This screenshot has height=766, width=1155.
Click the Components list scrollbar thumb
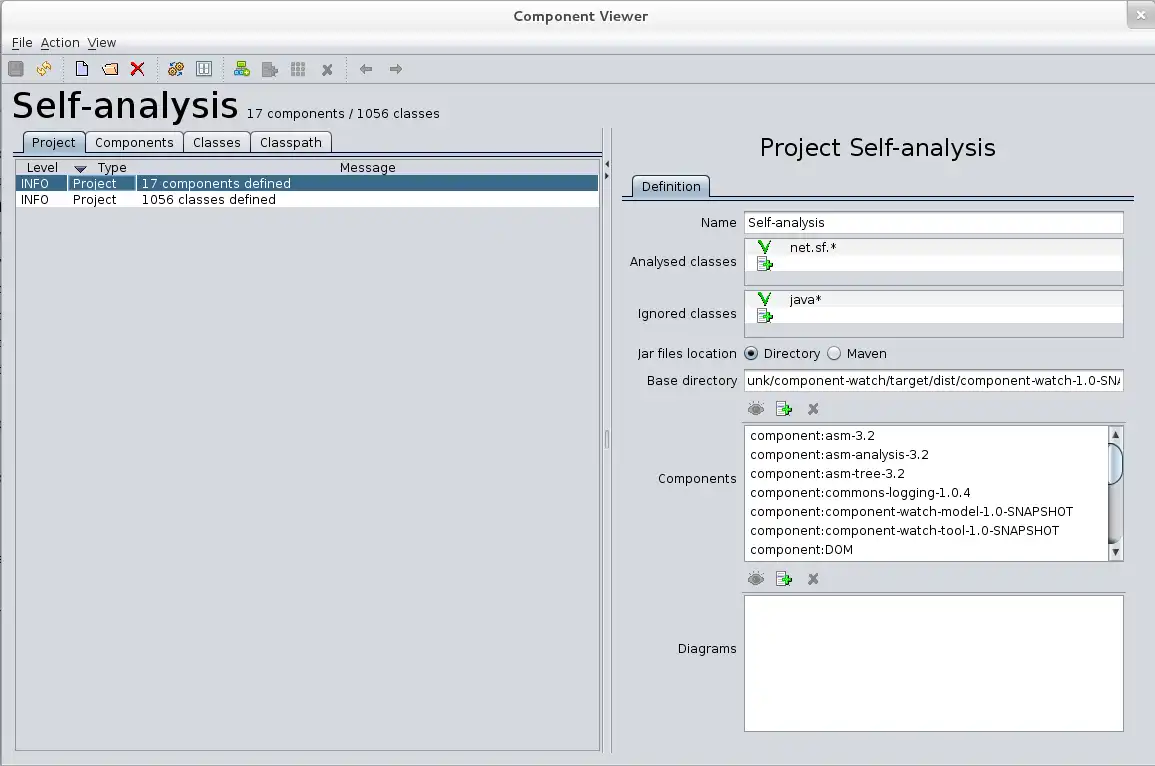click(1115, 463)
